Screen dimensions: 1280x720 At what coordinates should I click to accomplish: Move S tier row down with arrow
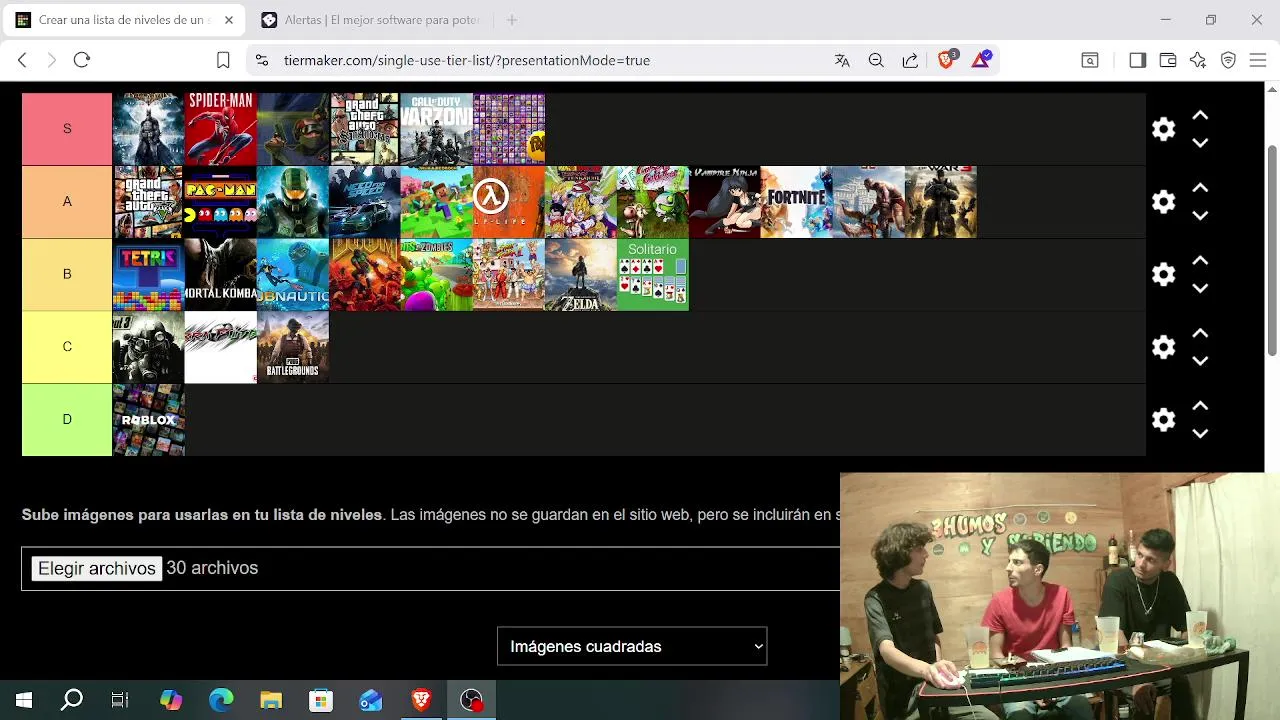pyautogui.click(x=1200, y=143)
